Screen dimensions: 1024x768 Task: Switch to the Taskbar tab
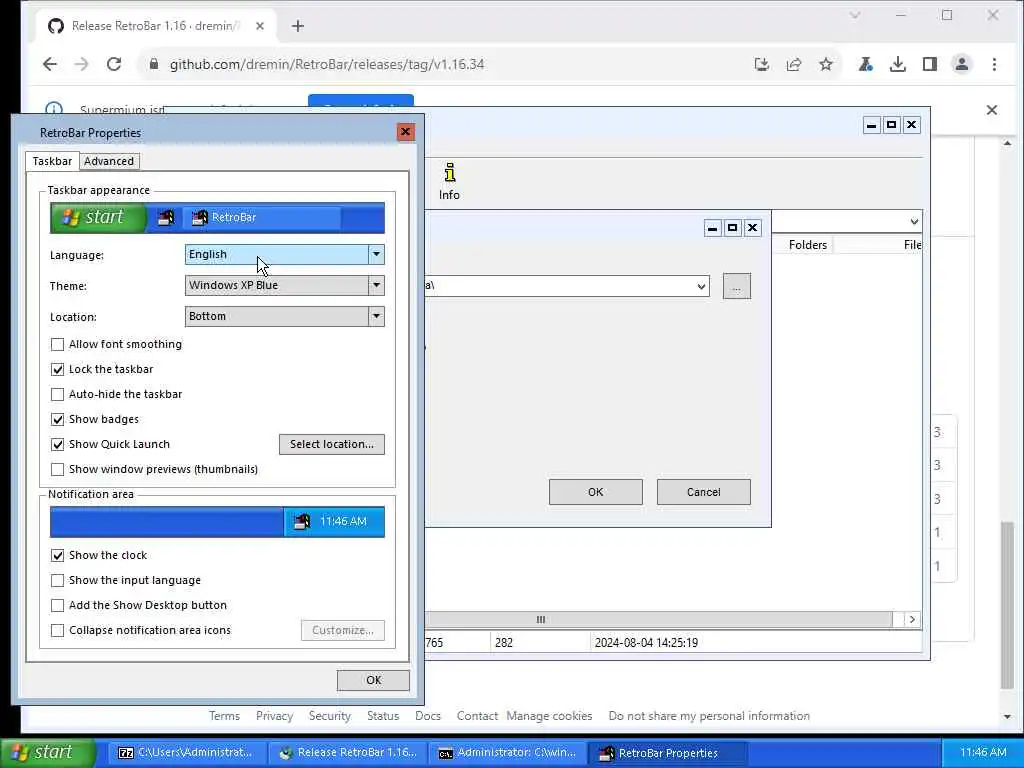(52, 161)
